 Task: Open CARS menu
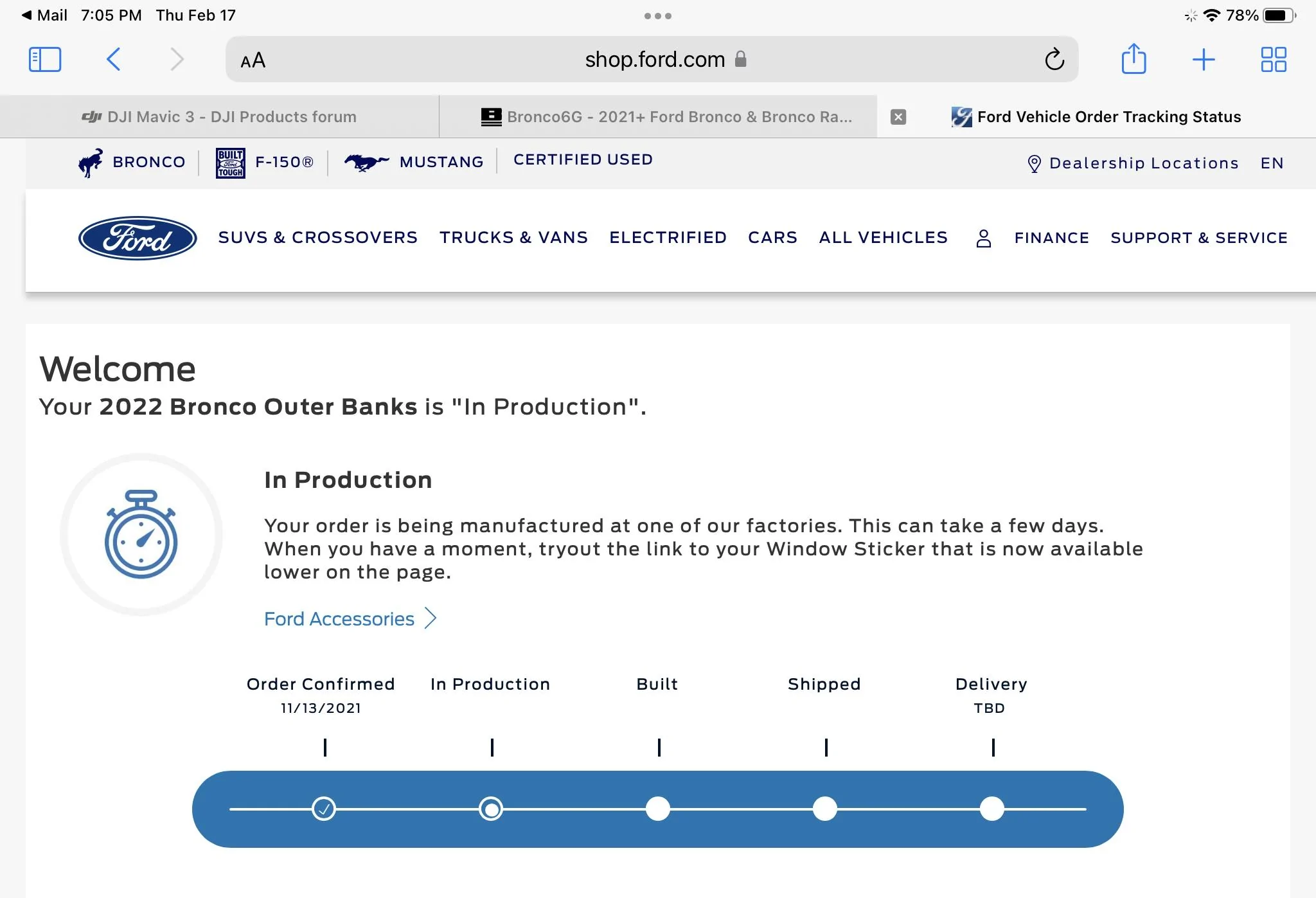point(772,237)
